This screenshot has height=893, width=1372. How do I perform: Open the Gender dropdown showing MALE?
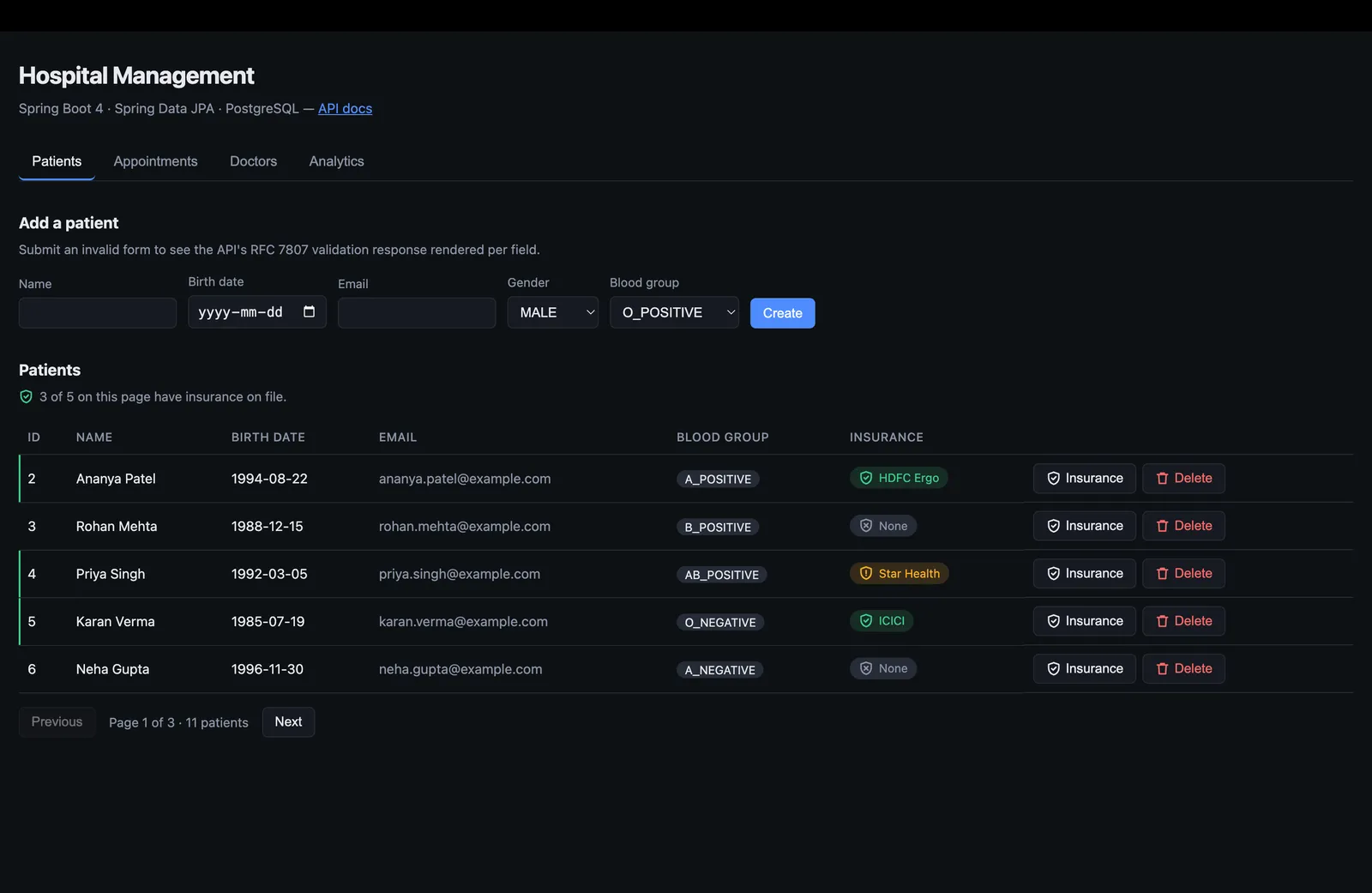click(x=553, y=312)
